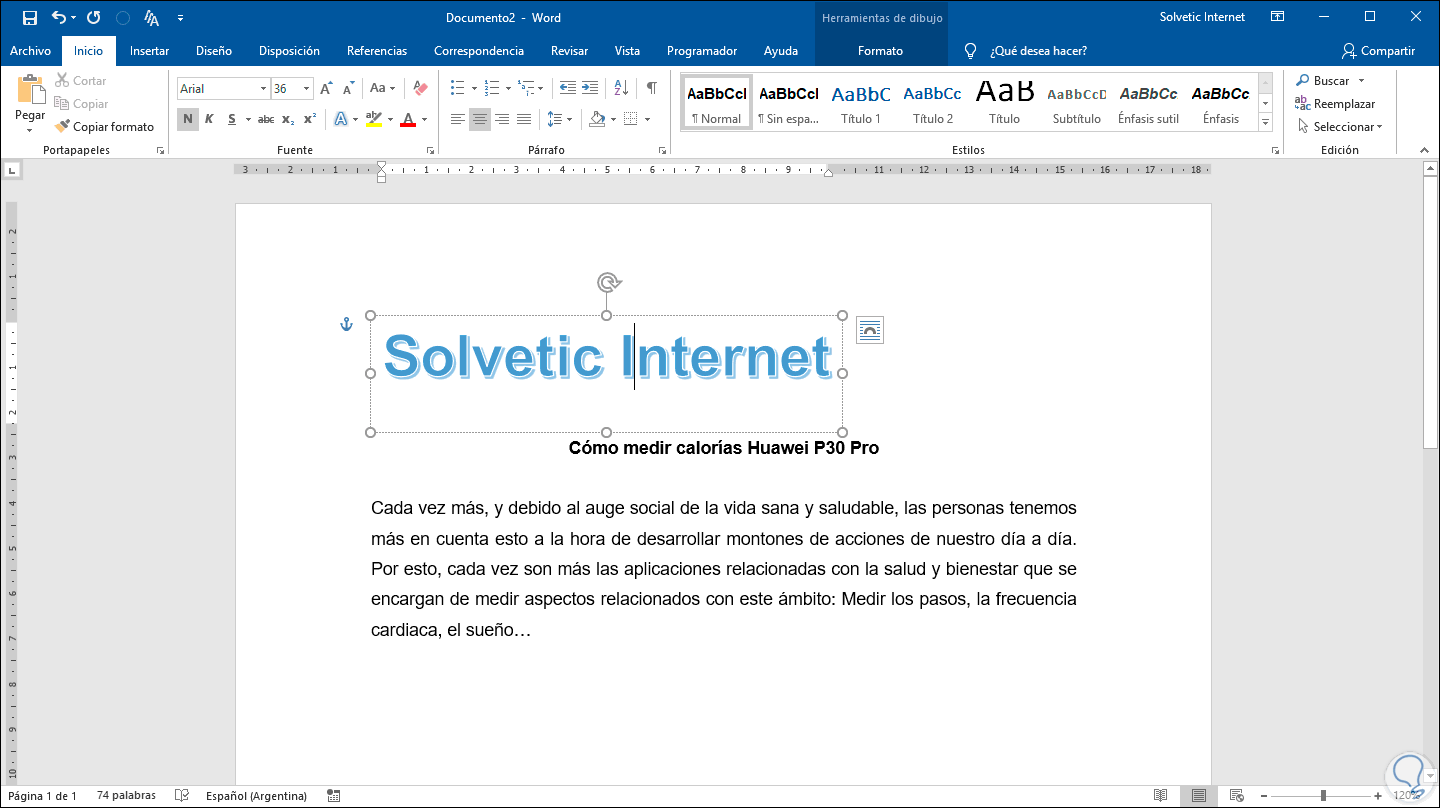1440x808 pixels.
Task: Click the Redo/Repeat arrow in the title bar
Action: pyautogui.click(x=94, y=18)
